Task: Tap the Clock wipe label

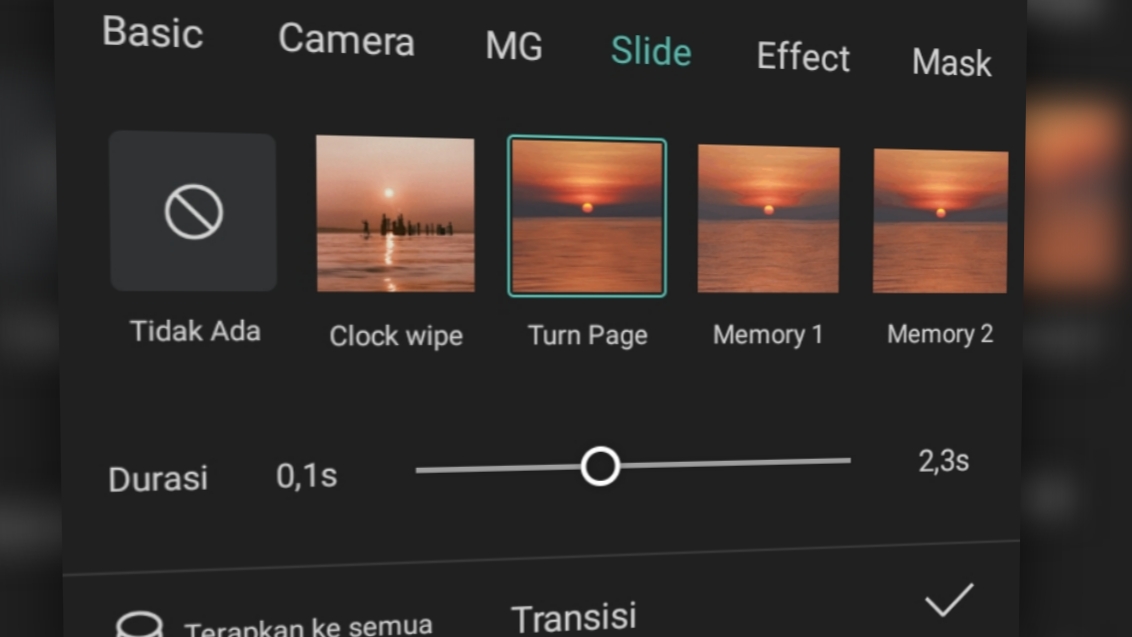Action: [x=396, y=336]
